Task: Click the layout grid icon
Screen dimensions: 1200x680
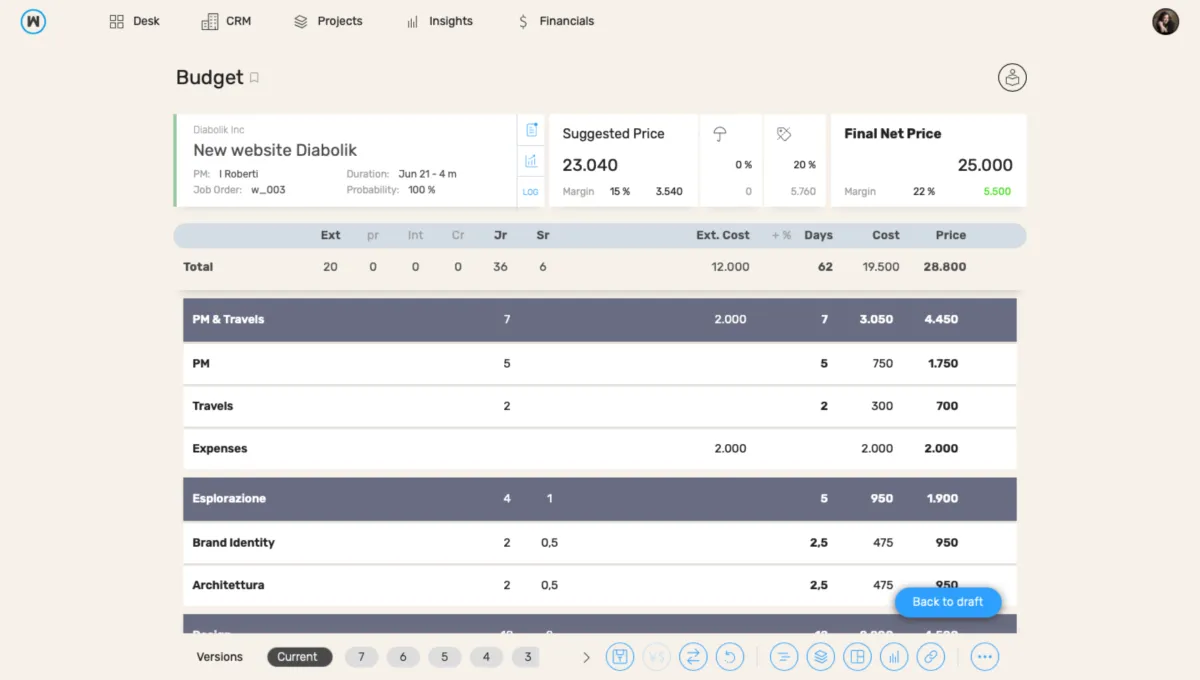Action: coord(857,657)
